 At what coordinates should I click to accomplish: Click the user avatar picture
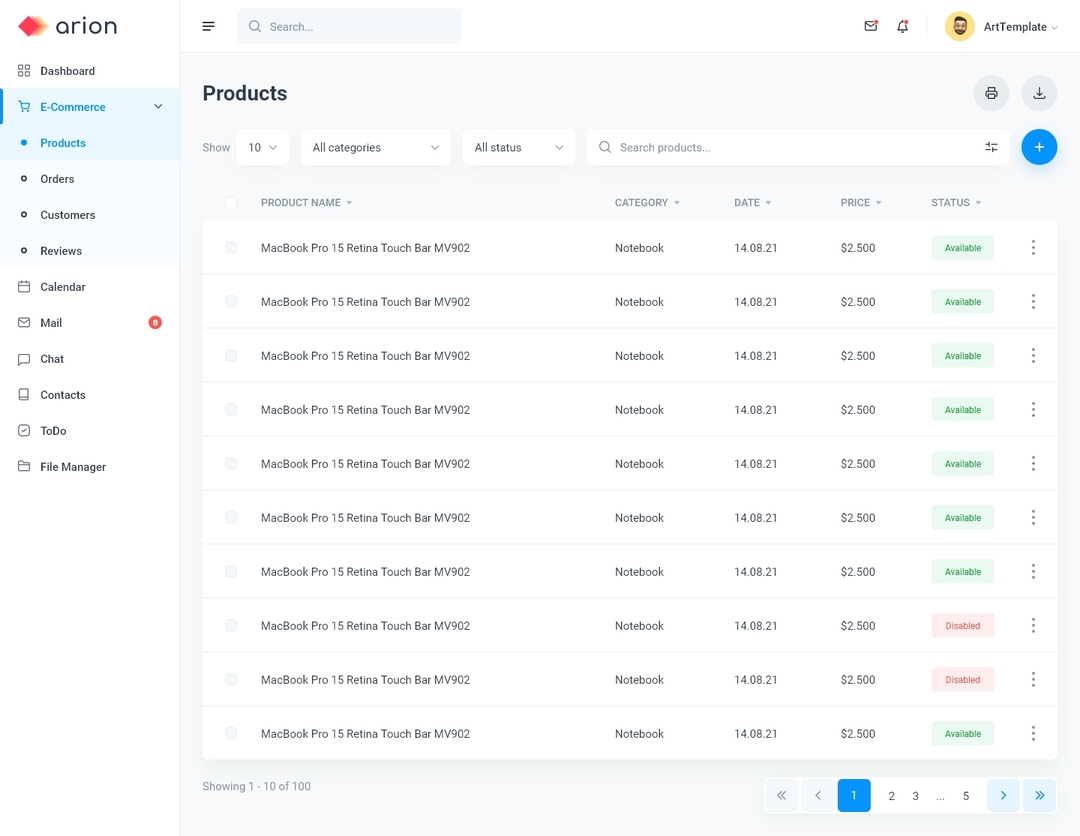pos(959,26)
